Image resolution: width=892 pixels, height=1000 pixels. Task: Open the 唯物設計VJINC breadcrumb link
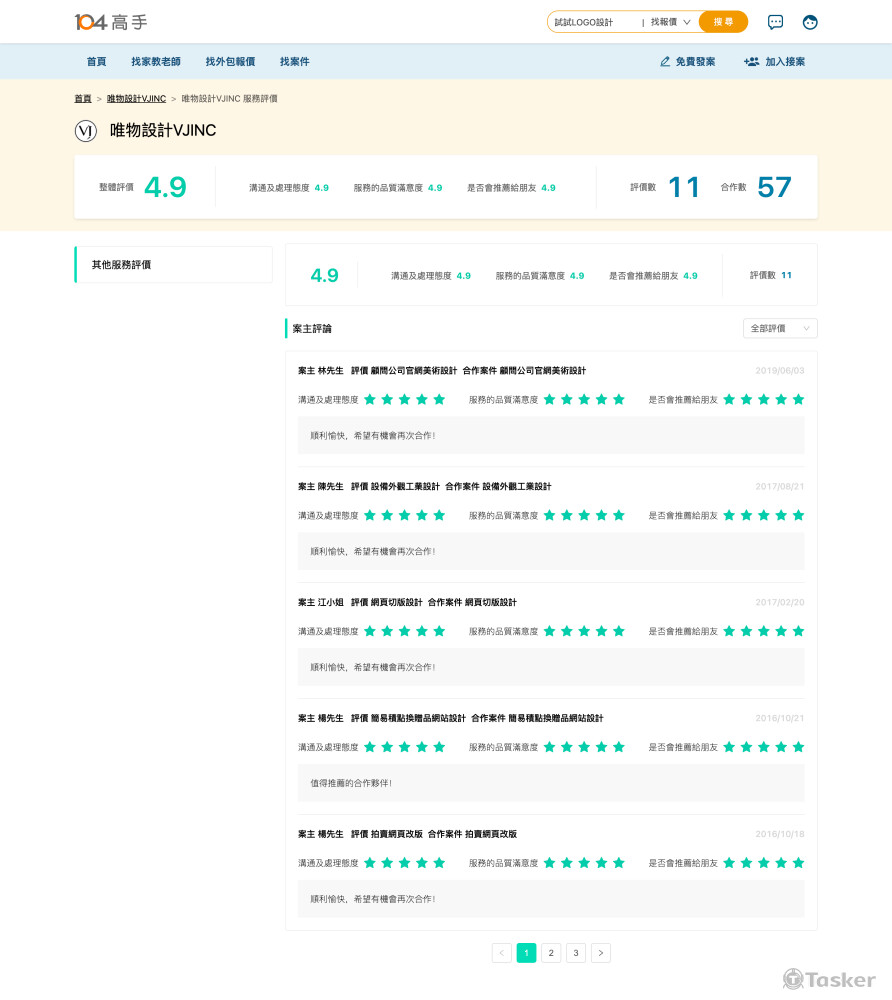coord(136,99)
